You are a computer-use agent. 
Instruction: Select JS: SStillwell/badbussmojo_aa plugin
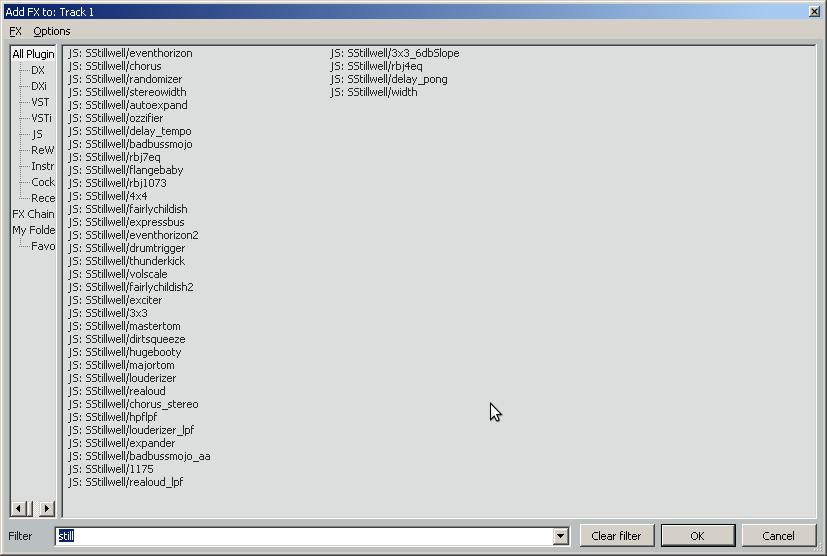pos(139,456)
